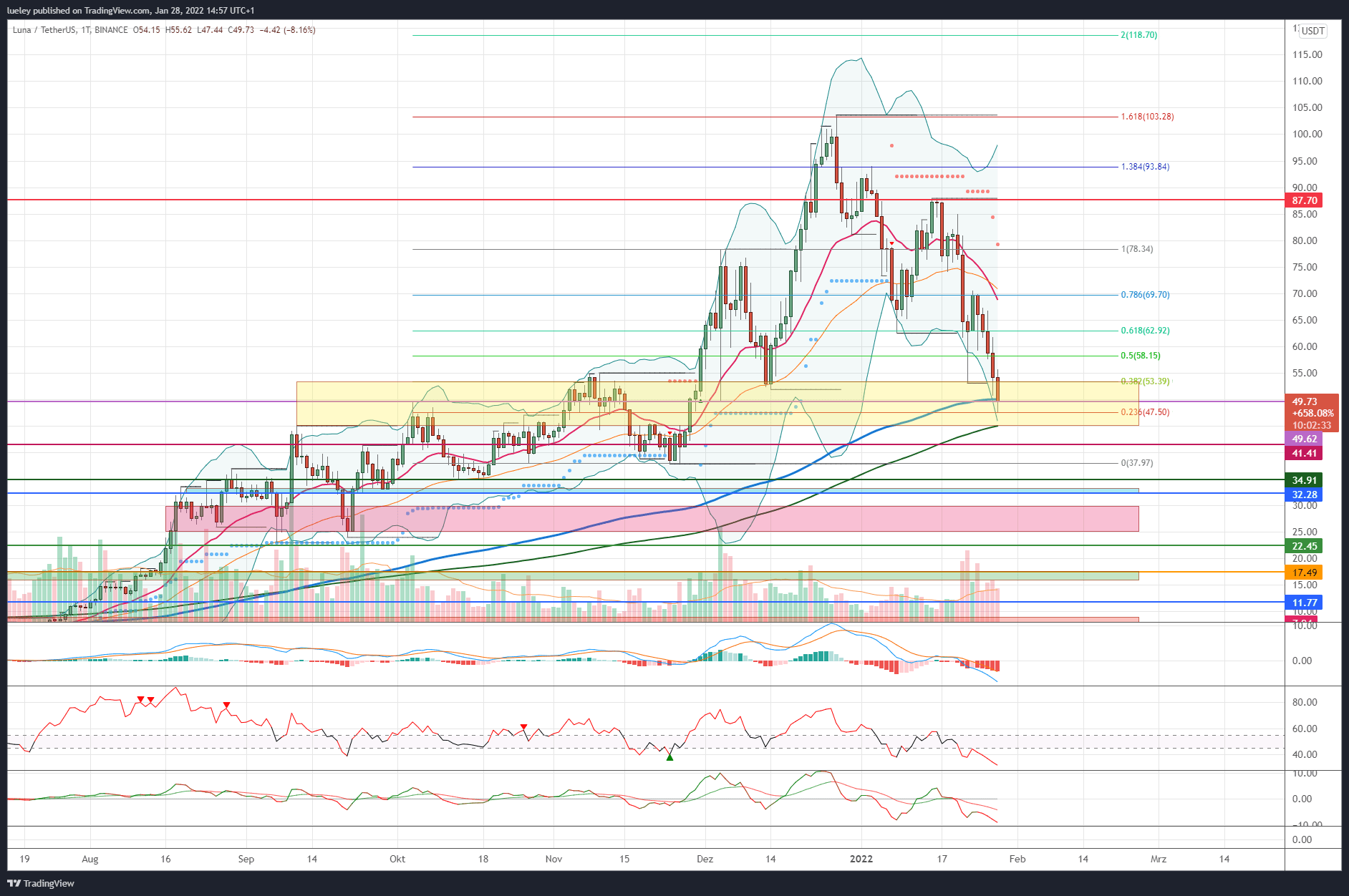Click the 25.00 price axis tick
This screenshot has width=1349, height=896.
click(x=1304, y=532)
